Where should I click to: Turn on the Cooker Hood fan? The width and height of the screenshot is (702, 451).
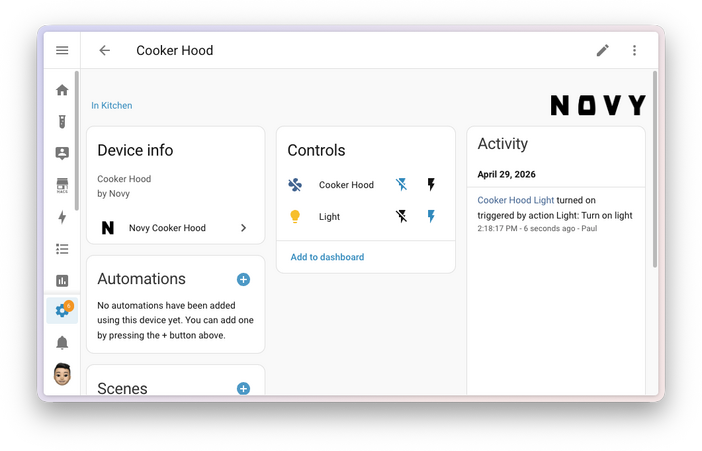click(431, 185)
